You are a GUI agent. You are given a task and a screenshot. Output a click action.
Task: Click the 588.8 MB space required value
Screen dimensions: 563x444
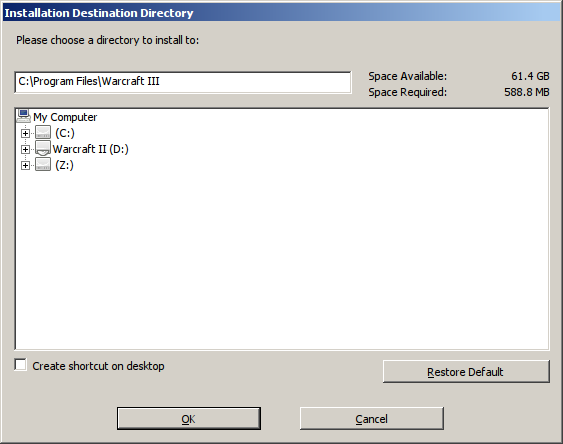(x=526, y=92)
